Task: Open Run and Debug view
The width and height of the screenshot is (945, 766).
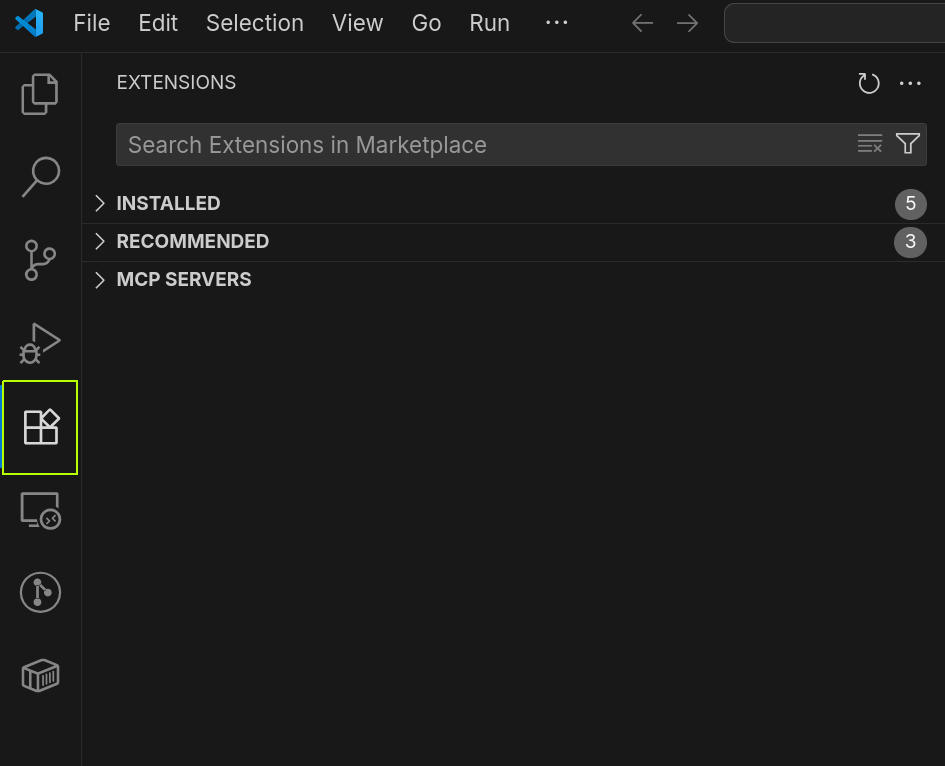Action: (40, 343)
